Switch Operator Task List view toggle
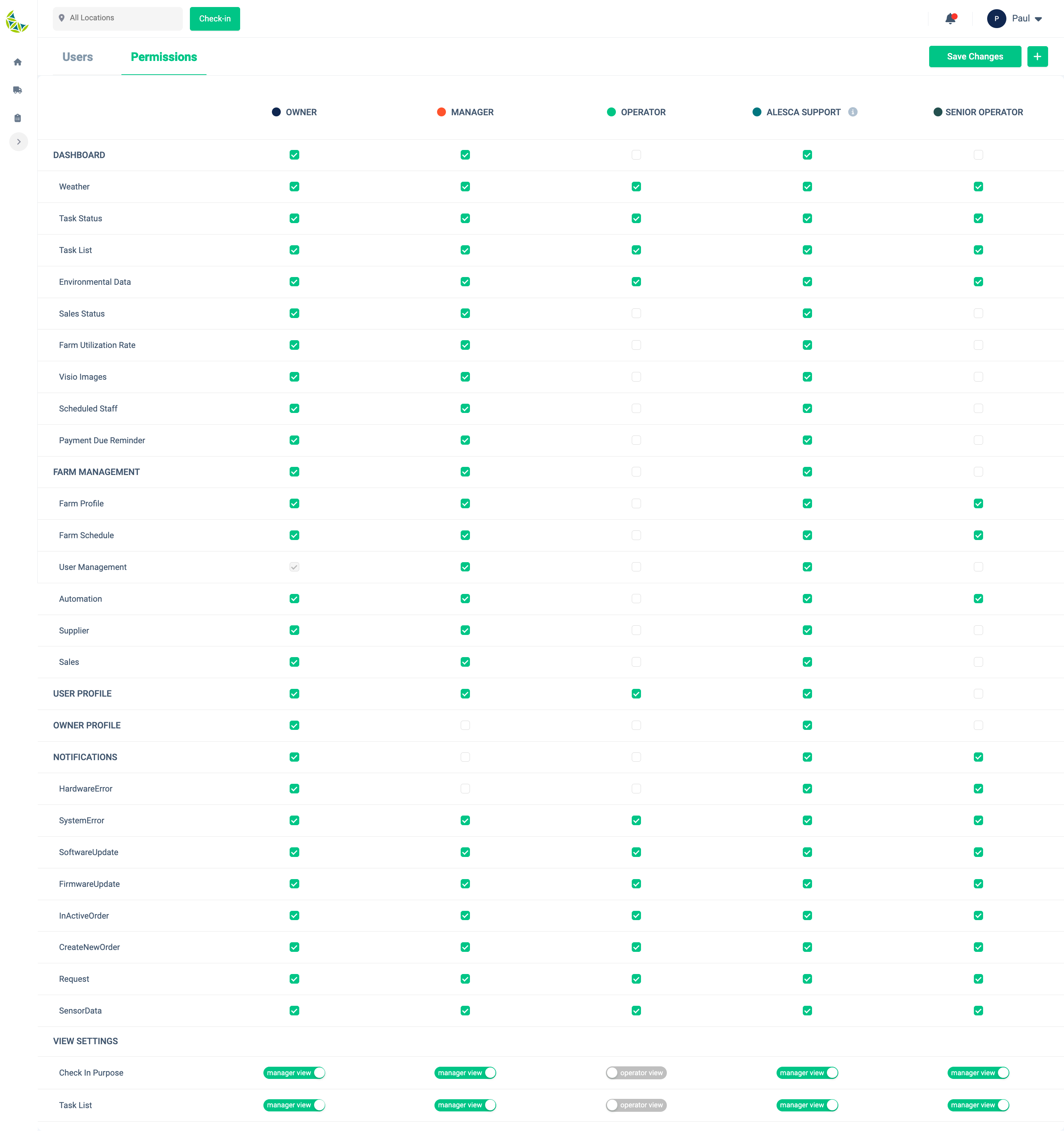Screen dimensions: 1064x1131 pyautogui.click(x=636, y=1106)
